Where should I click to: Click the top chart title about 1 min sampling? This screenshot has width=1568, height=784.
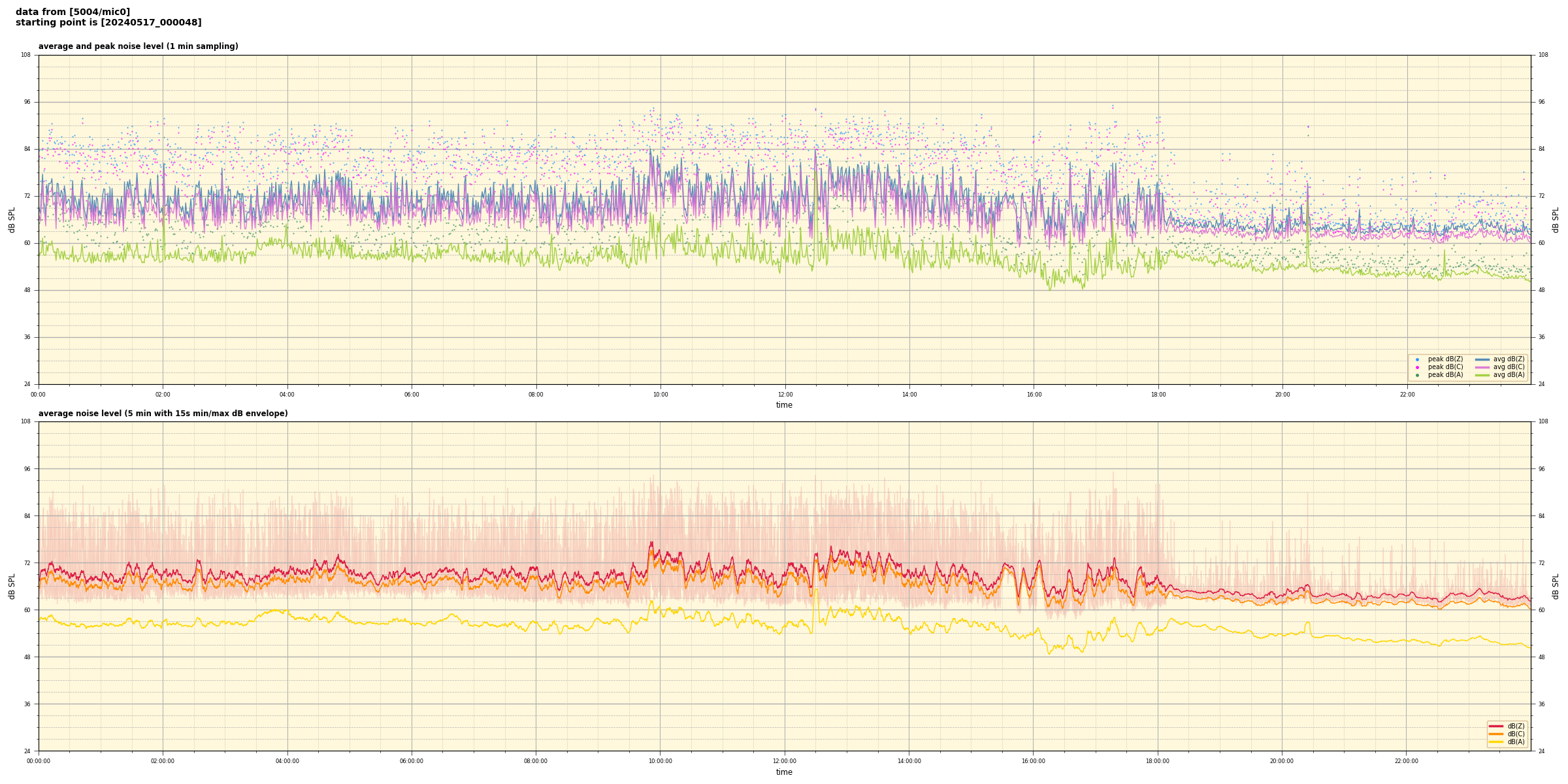click(x=138, y=46)
